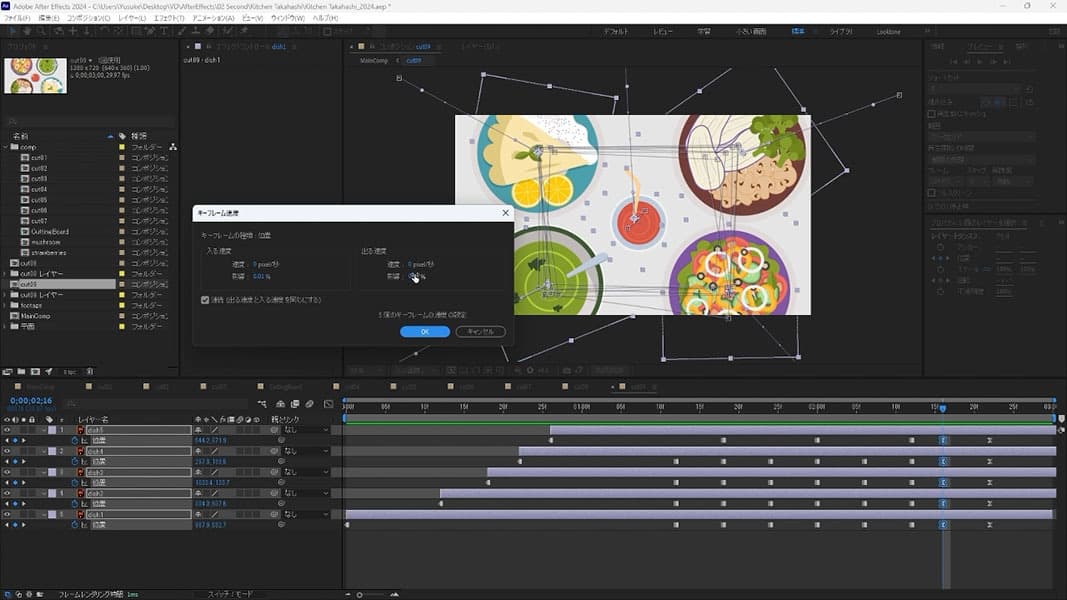
Task: Open the コンポジション(C) menu
Action: (x=89, y=18)
